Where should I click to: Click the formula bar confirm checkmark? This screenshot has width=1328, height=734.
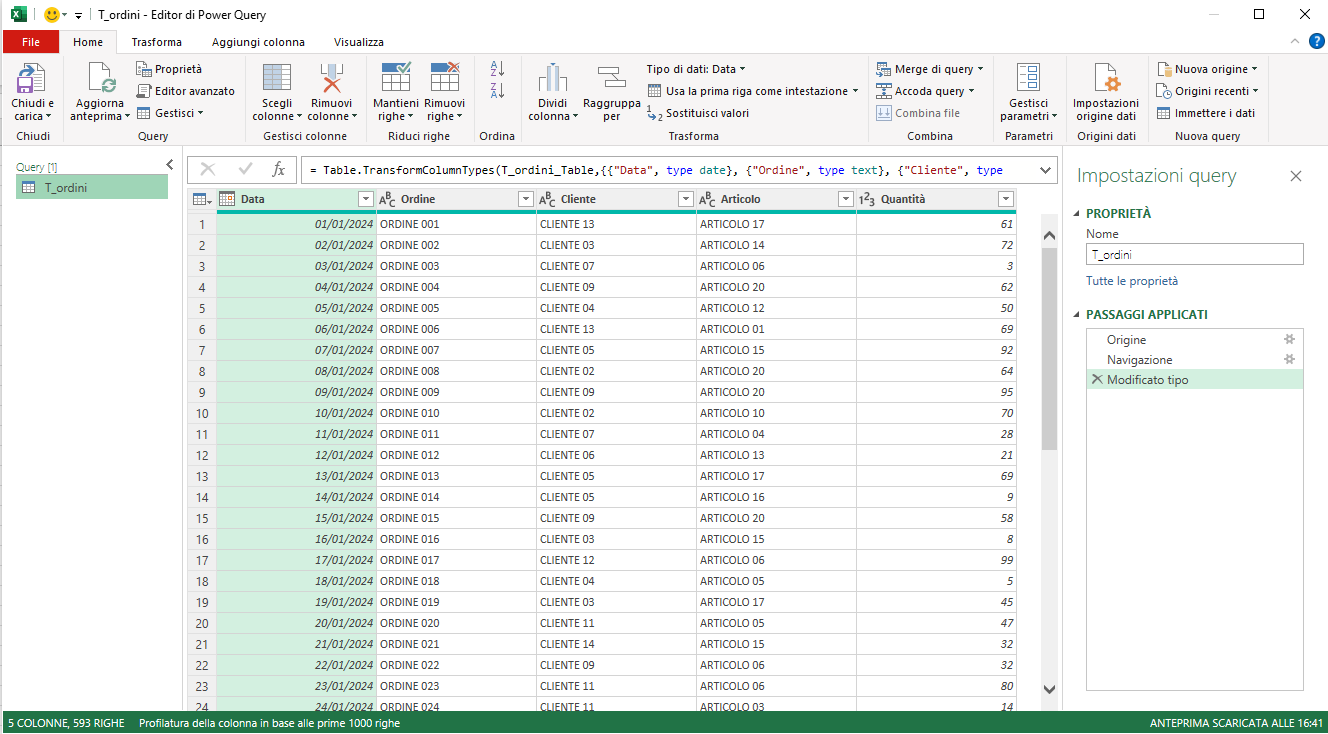245,170
